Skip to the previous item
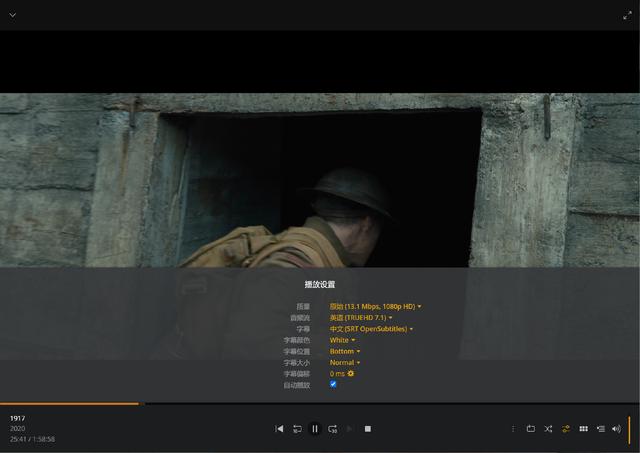Viewport: 640px width, 453px height. pyautogui.click(x=279, y=429)
